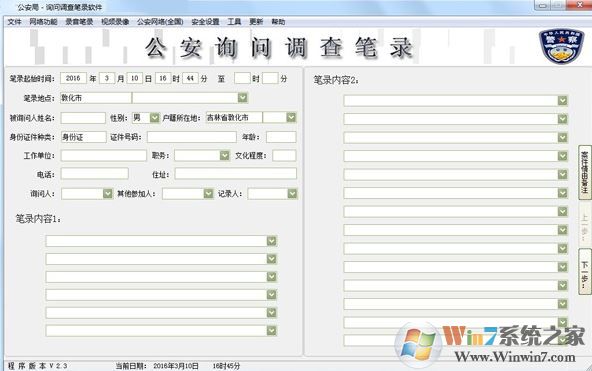Click the 证件号码 input field
The image size is (592, 371).
coord(192,137)
